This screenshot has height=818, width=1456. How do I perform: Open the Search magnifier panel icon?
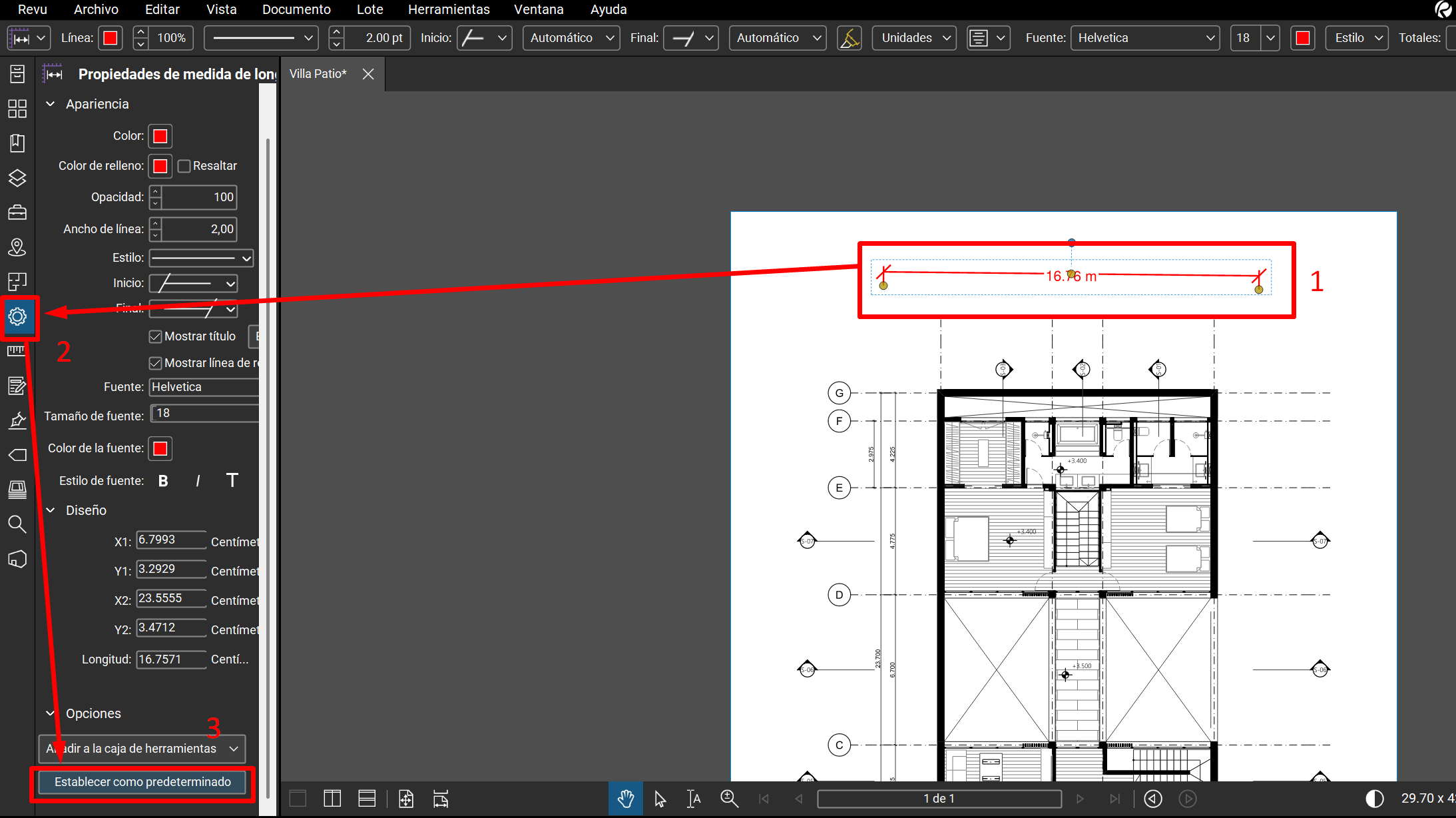pyautogui.click(x=17, y=524)
